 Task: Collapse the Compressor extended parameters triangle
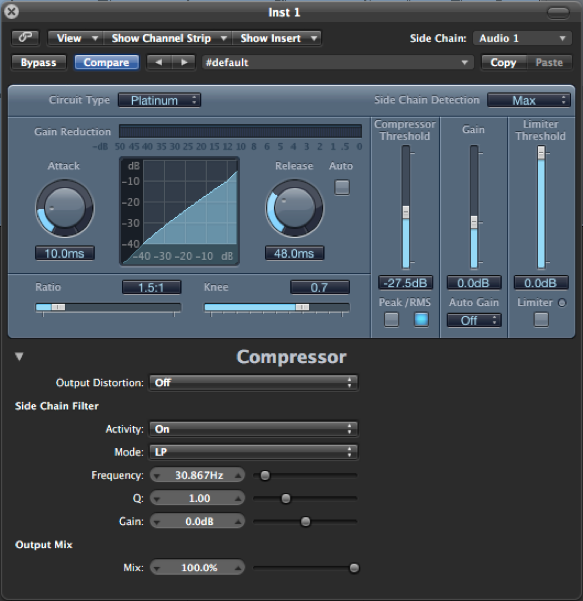[19, 356]
